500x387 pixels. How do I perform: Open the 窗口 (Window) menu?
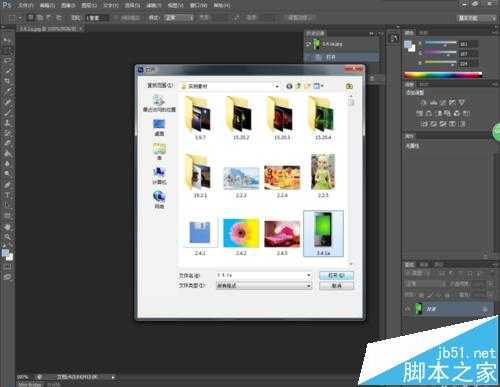198,5
